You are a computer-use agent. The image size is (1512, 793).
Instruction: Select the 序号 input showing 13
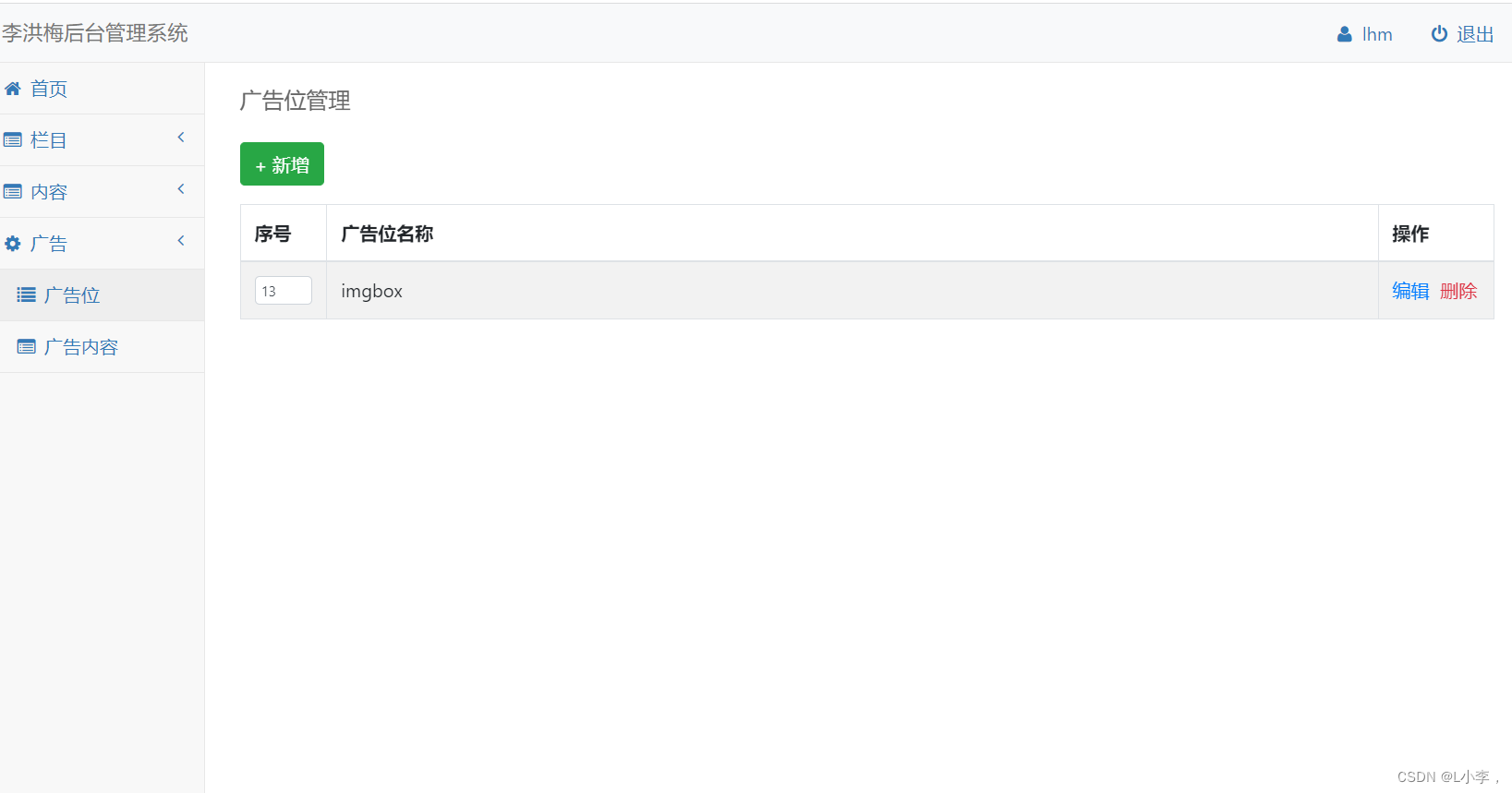tap(283, 290)
